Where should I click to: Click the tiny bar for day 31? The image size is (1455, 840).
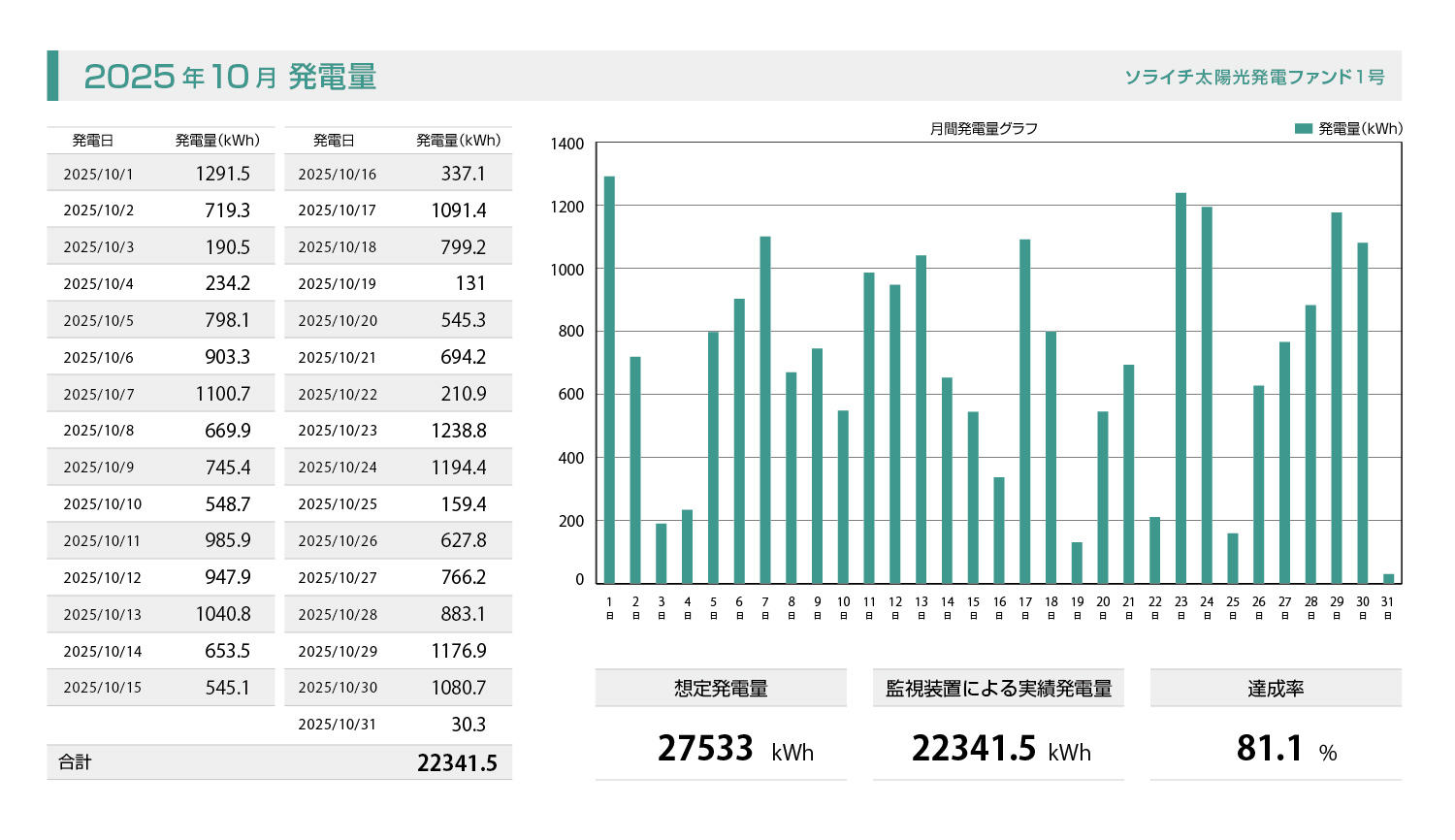pos(1388,578)
